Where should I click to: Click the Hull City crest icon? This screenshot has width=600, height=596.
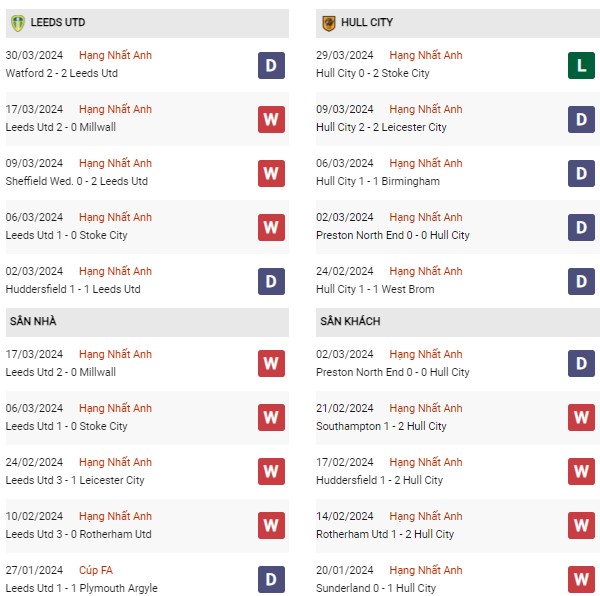tap(327, 22)
